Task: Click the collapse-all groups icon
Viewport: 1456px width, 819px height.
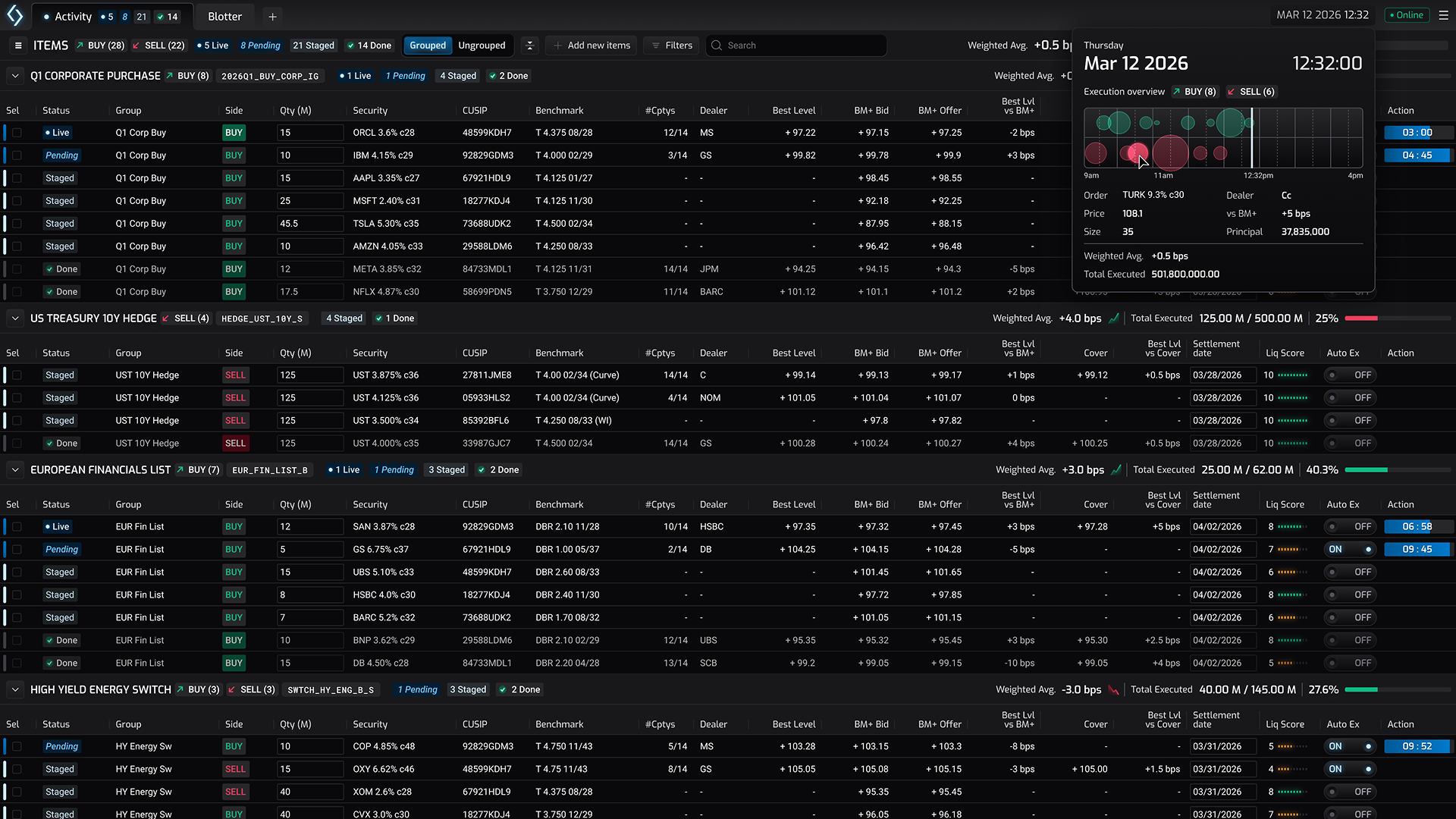Action: [530, 45]
